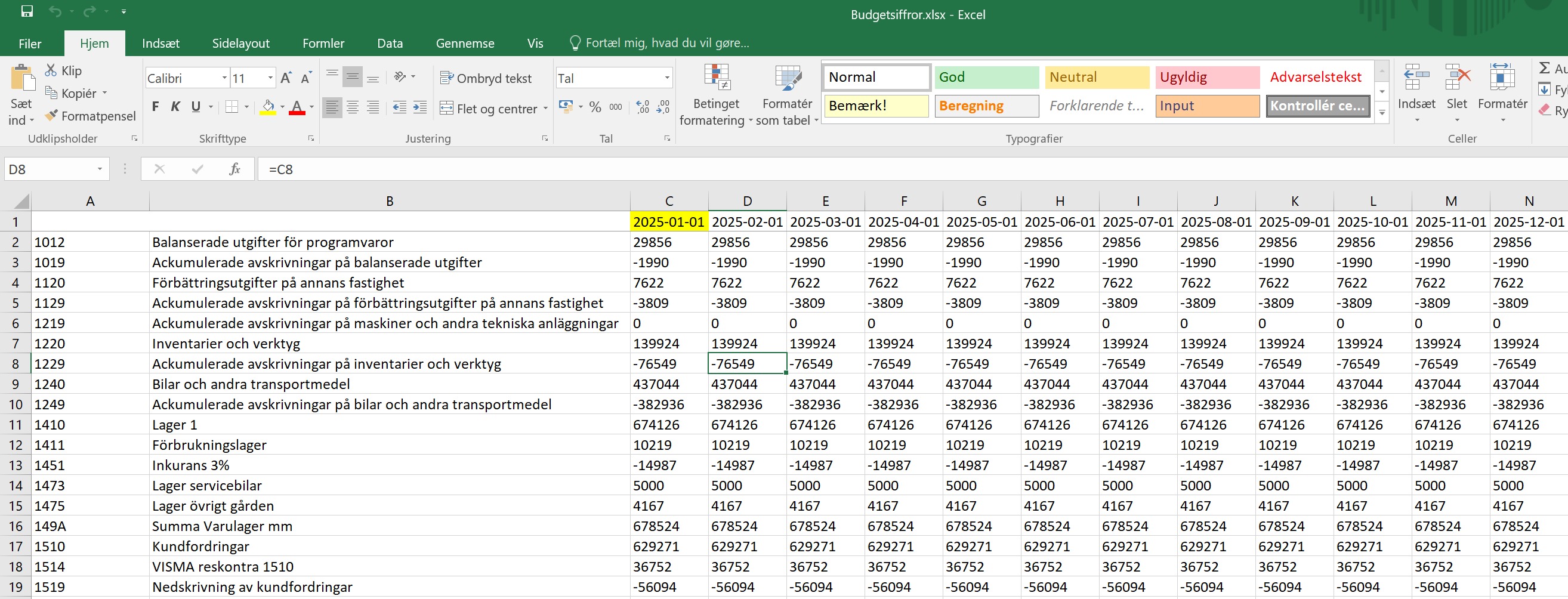
Task: Click the insert function fx icon
Action: click(x=234, y=169)
